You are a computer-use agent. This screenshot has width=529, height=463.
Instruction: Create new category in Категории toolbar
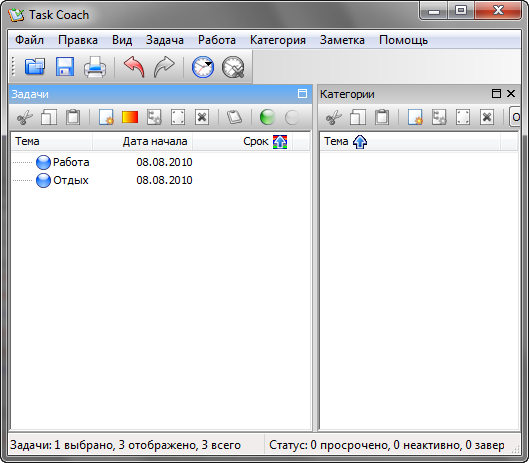(415, 118)
